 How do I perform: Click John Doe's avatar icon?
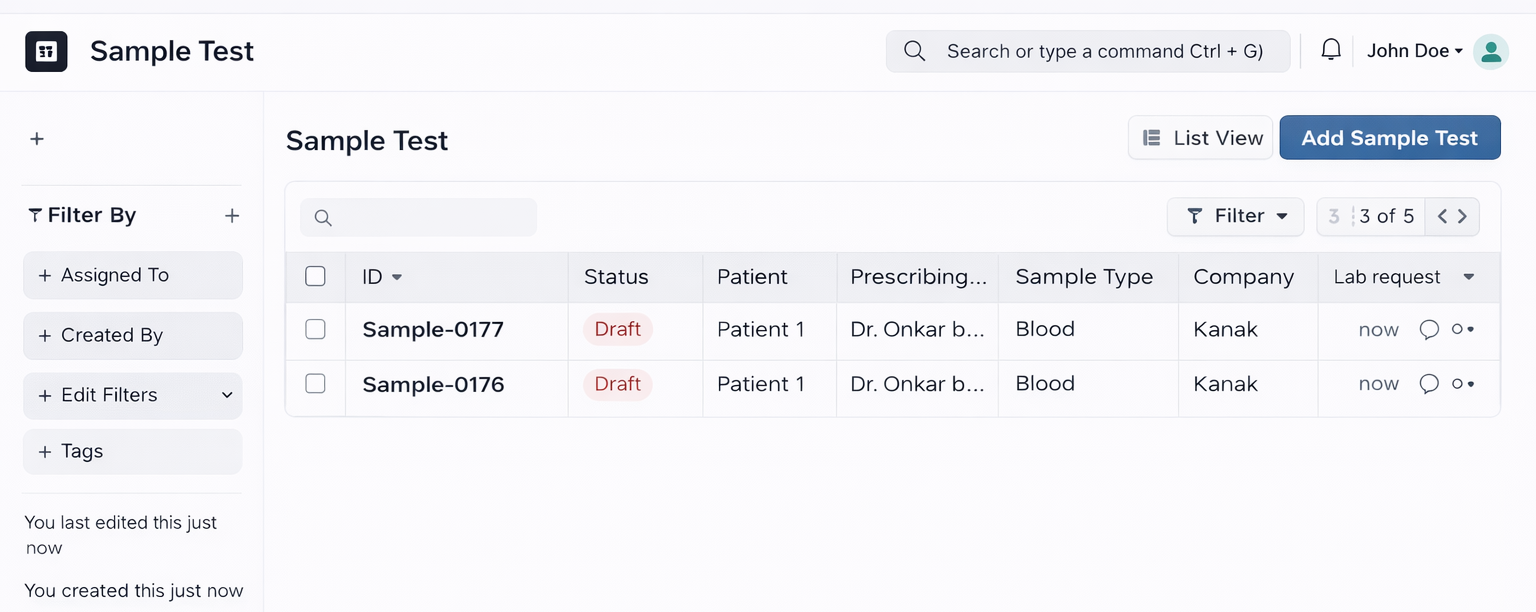(1490, 51)
